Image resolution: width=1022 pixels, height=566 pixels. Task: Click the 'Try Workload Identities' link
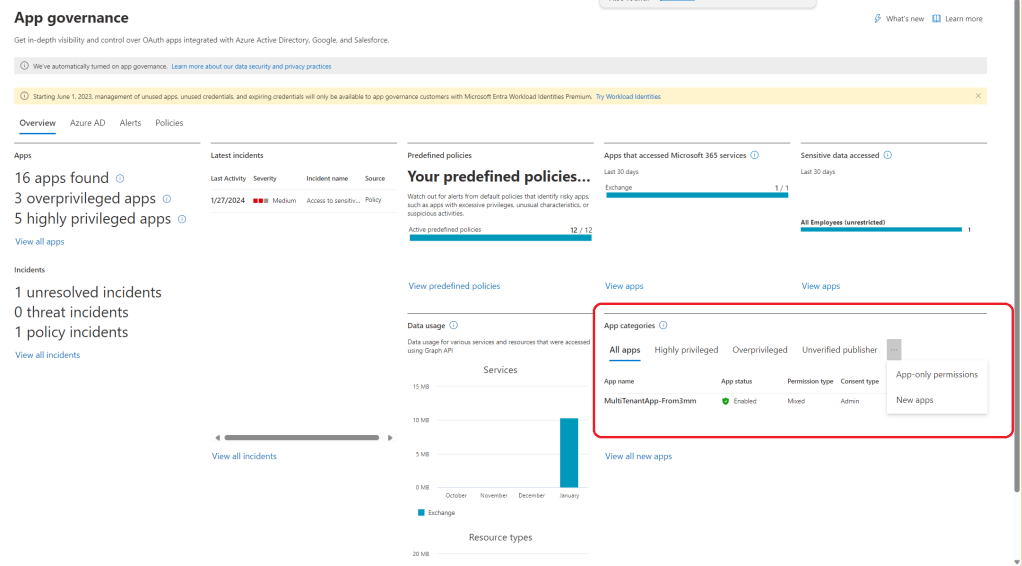click(628, 96)
